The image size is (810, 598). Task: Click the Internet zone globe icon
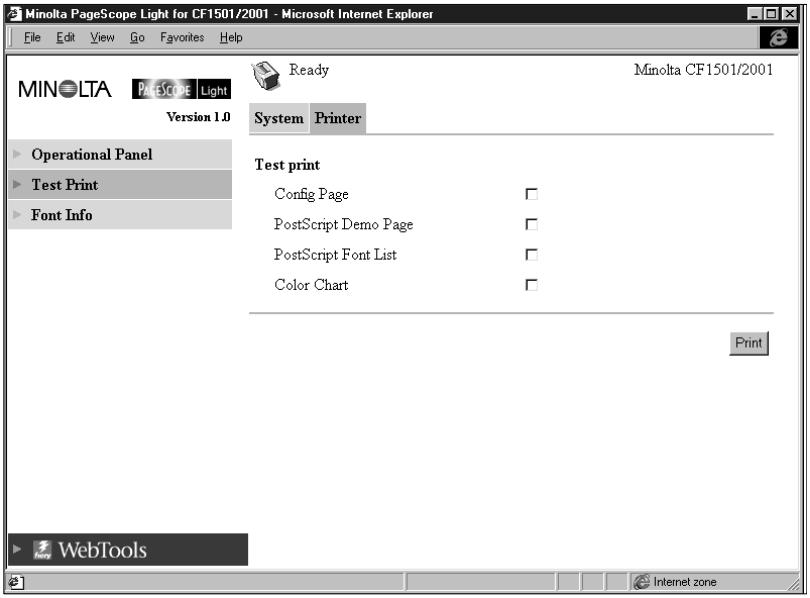[641, 582]
